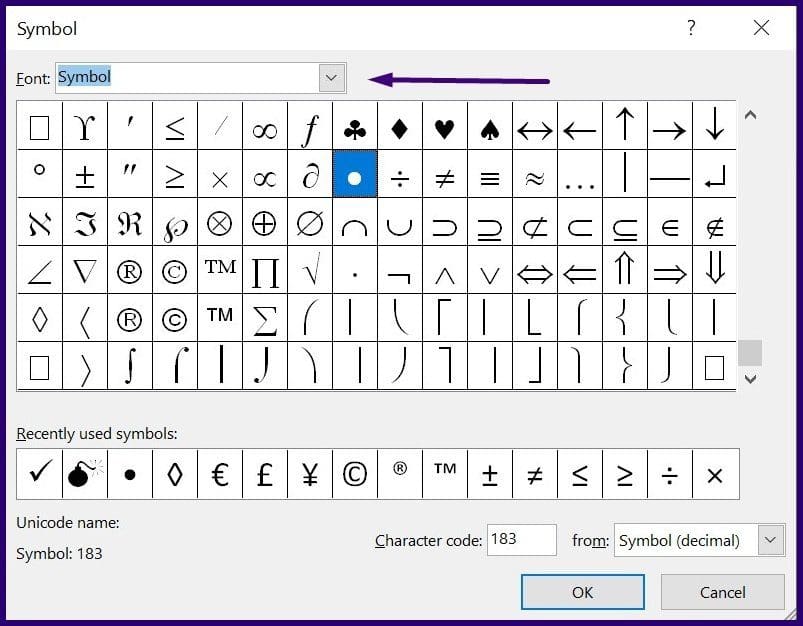Expand the 'from' encoding dropdown
The image size is (803, 626).
pyautogui.click(x=770, y=540)
